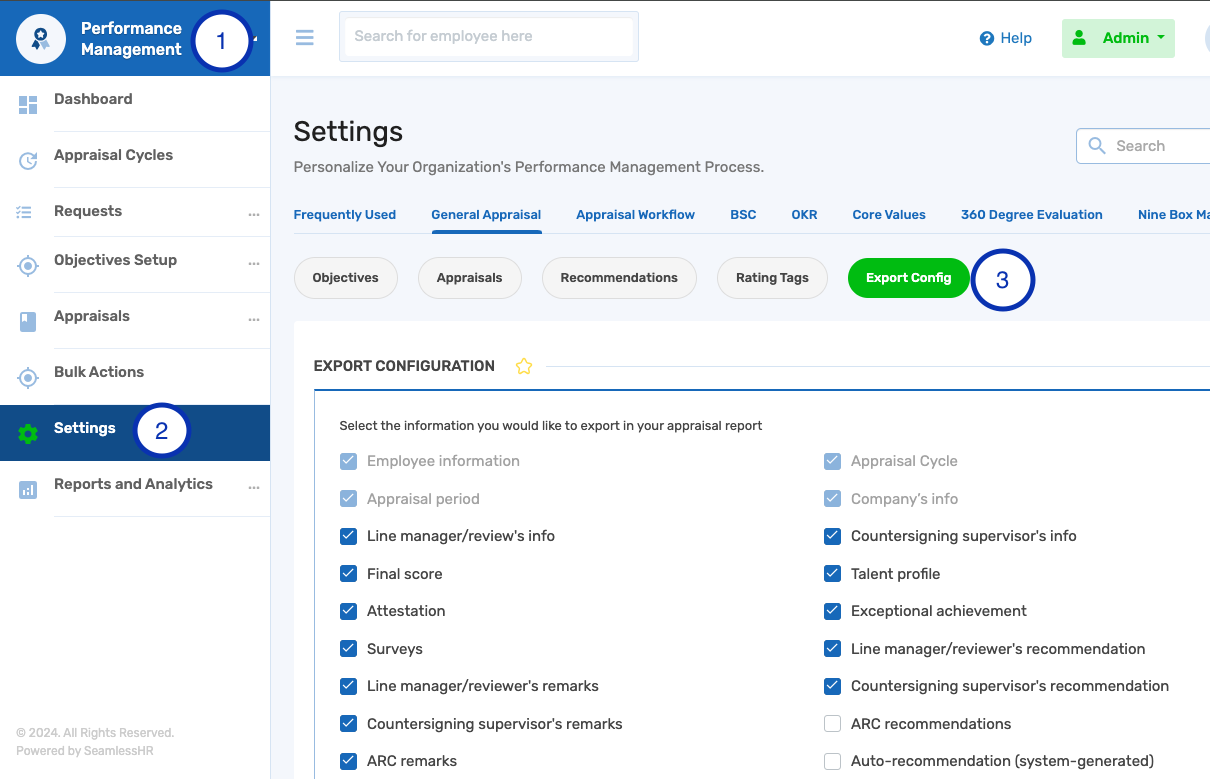Viewport: 1210px width, 779px height.
Task: Click the magnifier icon in Settings search
Action: (1097, 146)
